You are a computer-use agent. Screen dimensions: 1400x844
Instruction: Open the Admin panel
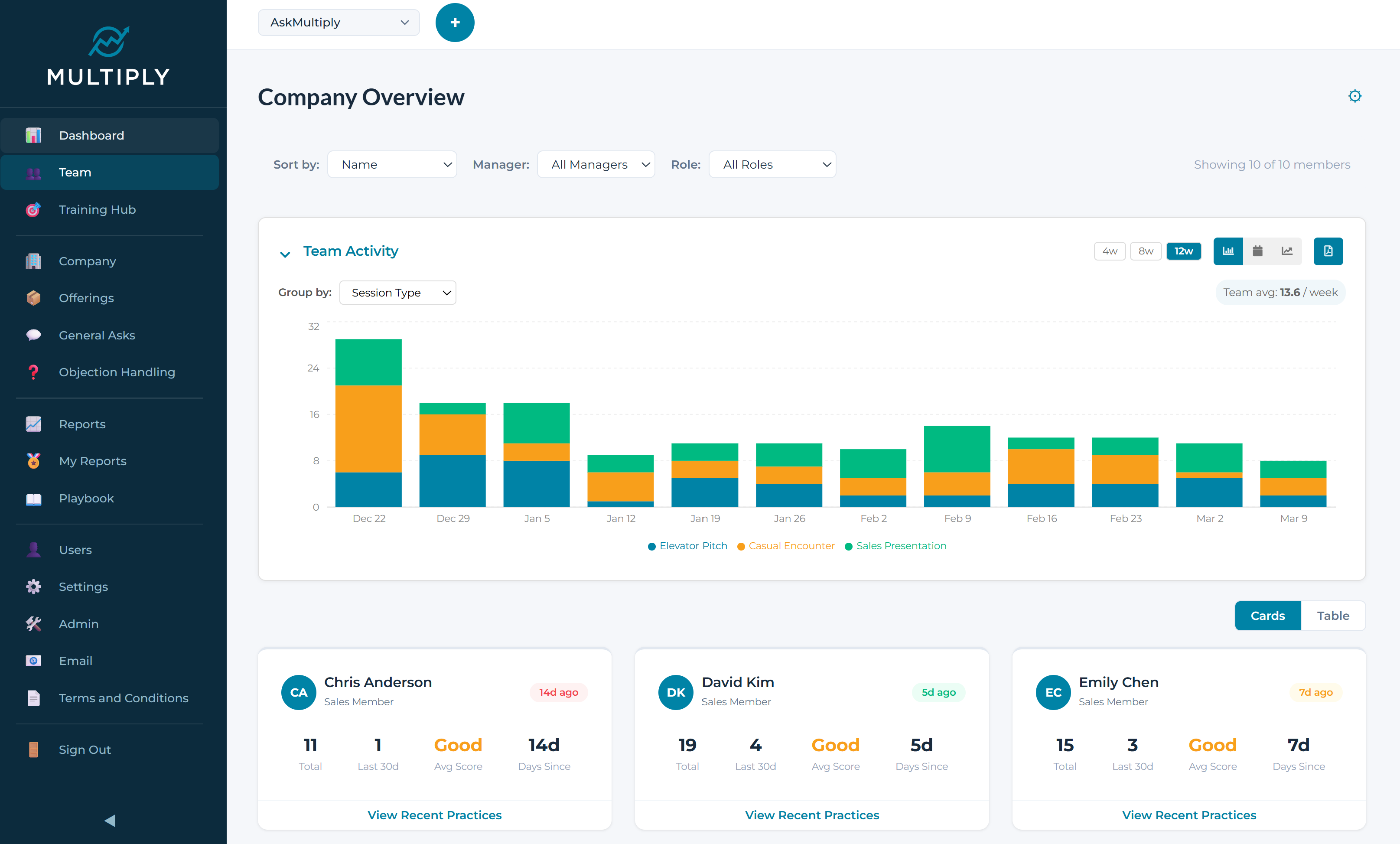point(78,623)
